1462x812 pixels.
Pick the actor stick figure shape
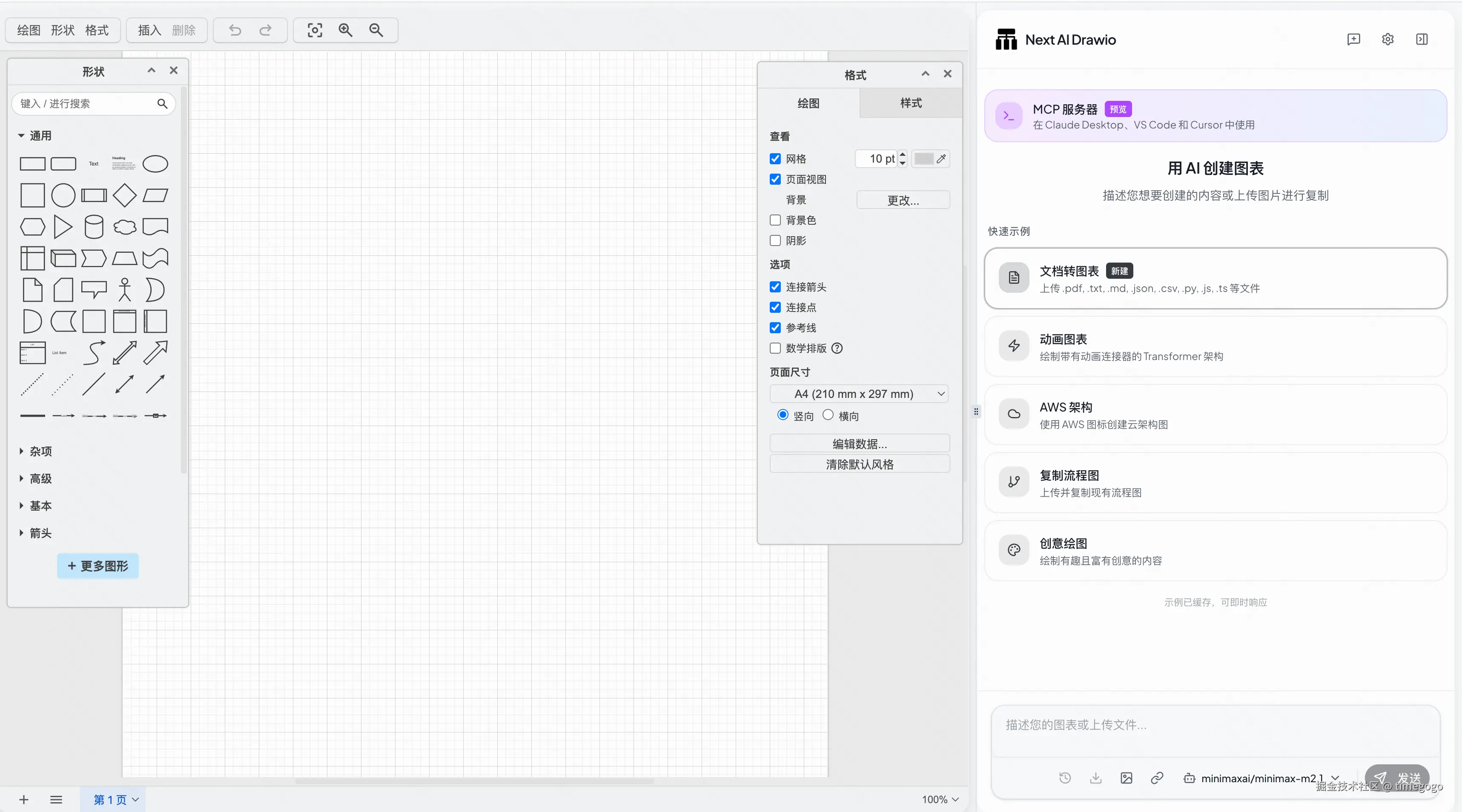(x=124, y=289)
